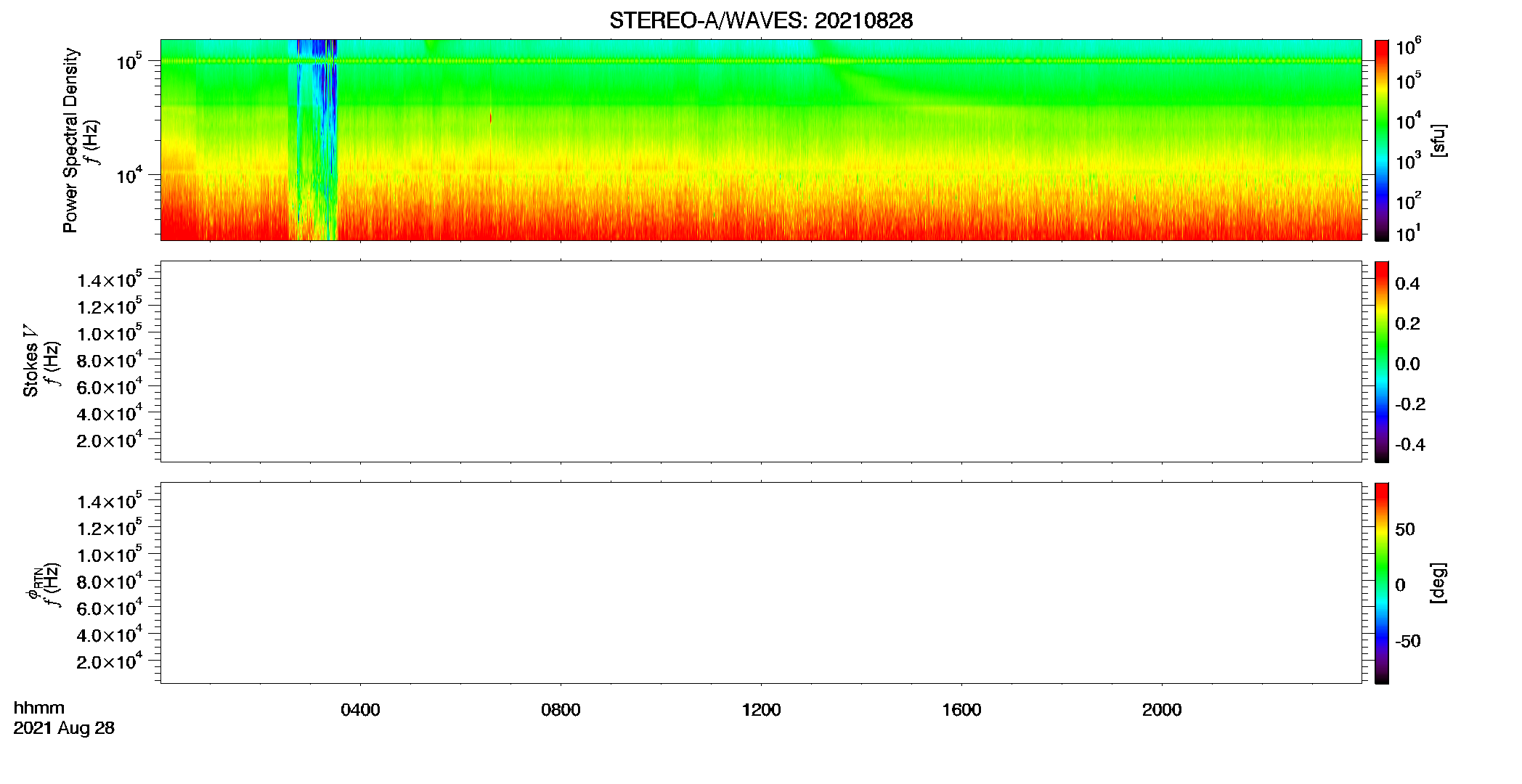Viewport: 1522px width, 784px height.
Task: Click the [deg] color bar unit label
Action: coord(1438,583)
